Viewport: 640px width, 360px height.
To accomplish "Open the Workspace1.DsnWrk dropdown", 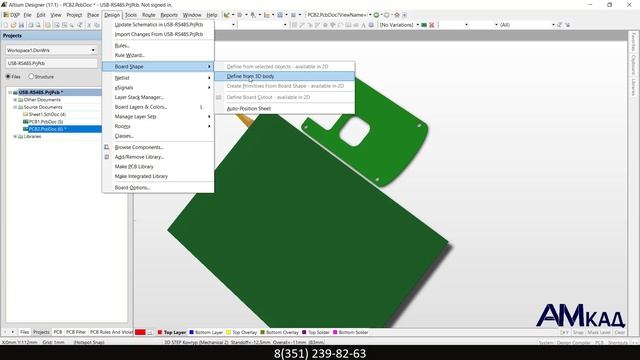I will 93,50.
